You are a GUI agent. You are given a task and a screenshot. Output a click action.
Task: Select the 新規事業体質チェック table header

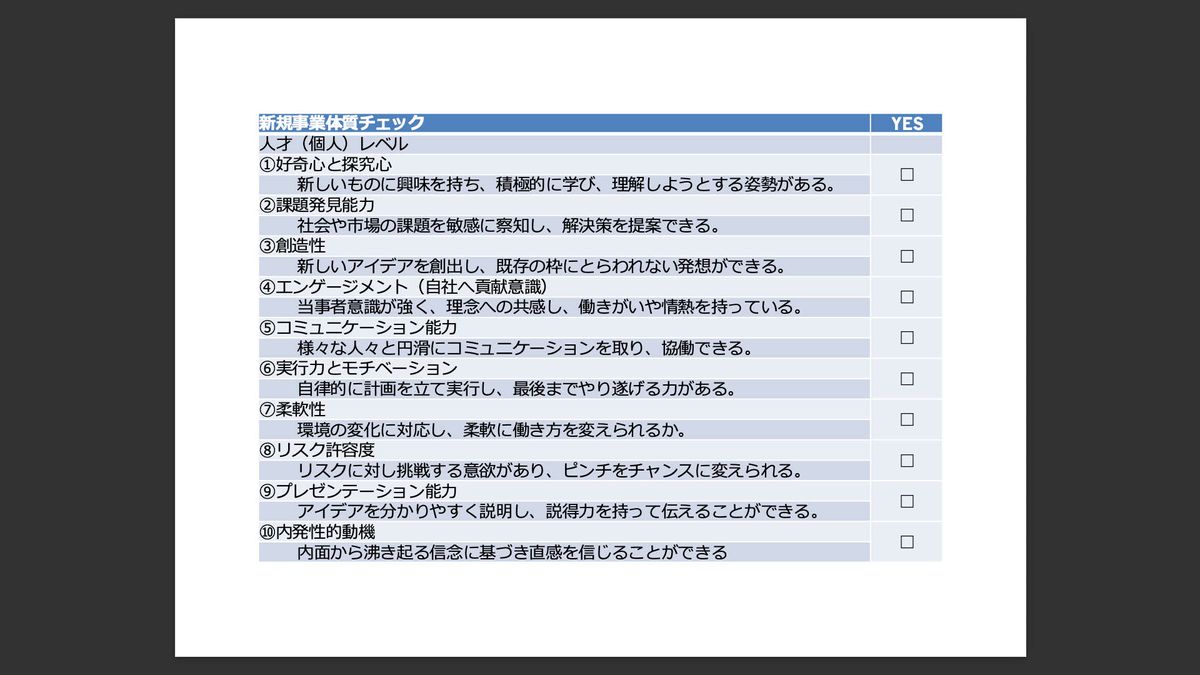click(x=342, y=124)
